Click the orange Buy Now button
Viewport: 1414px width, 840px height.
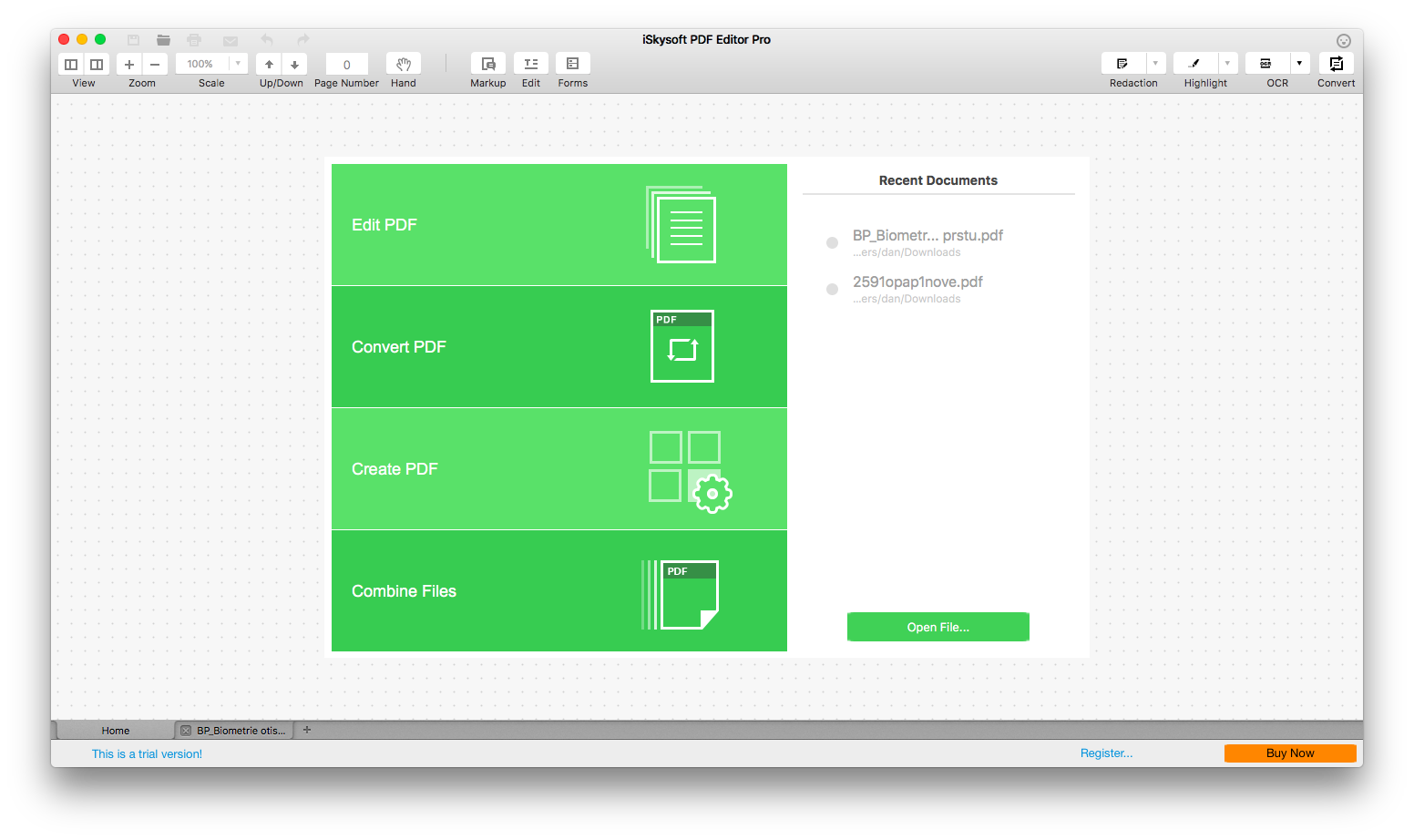pos(1290,753)
